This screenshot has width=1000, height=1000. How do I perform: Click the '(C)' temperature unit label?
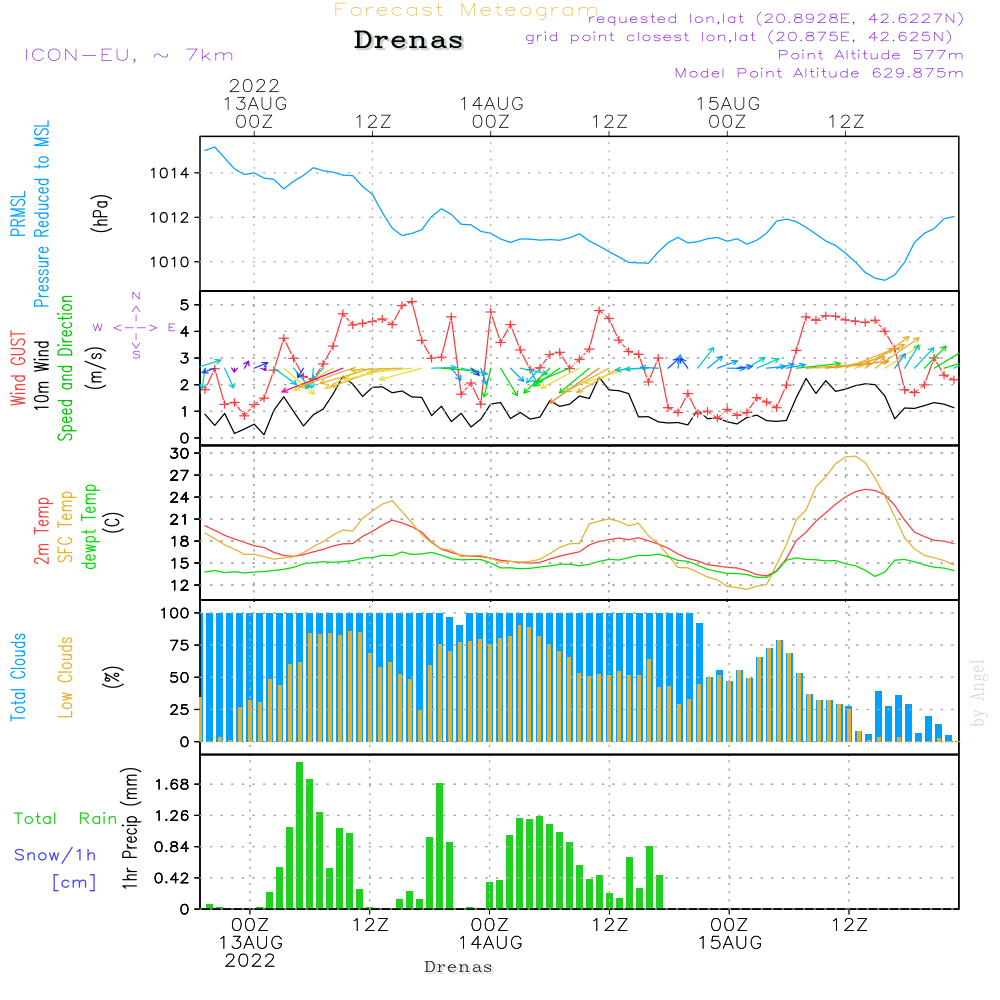tap(113, 522)
